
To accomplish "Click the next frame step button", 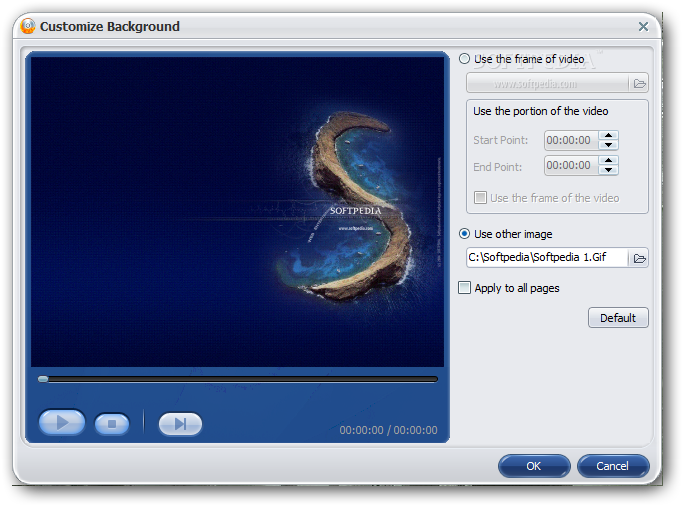I will click(x=180, y=424).
